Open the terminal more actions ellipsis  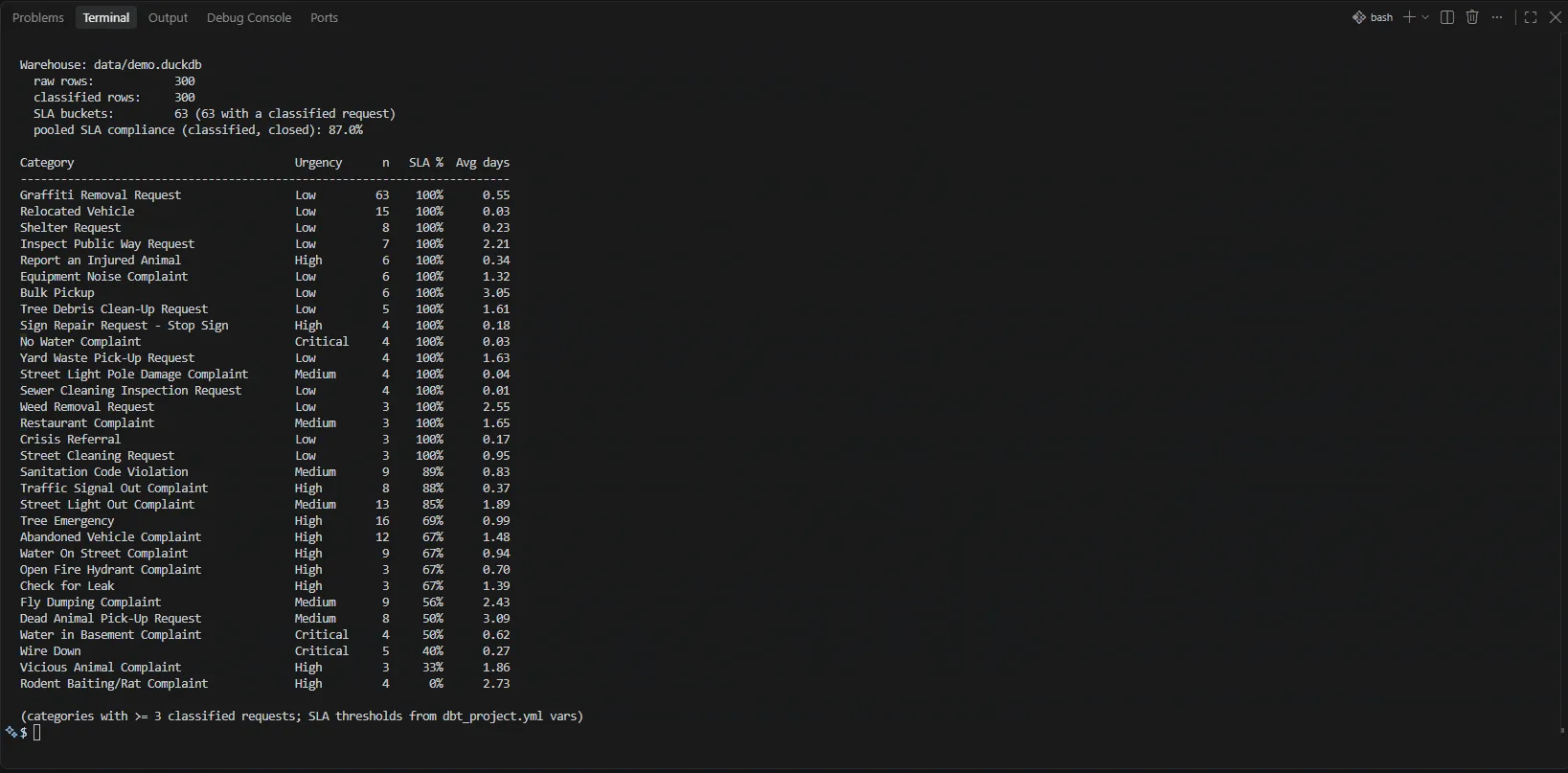(x=1497, y=17)
